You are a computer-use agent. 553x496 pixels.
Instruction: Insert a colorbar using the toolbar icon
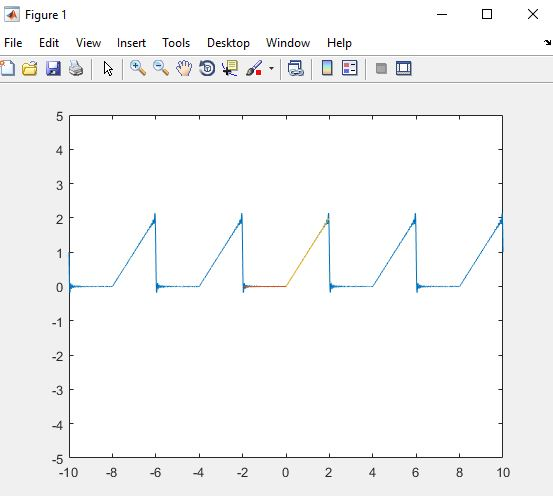(x=327, y=68)
